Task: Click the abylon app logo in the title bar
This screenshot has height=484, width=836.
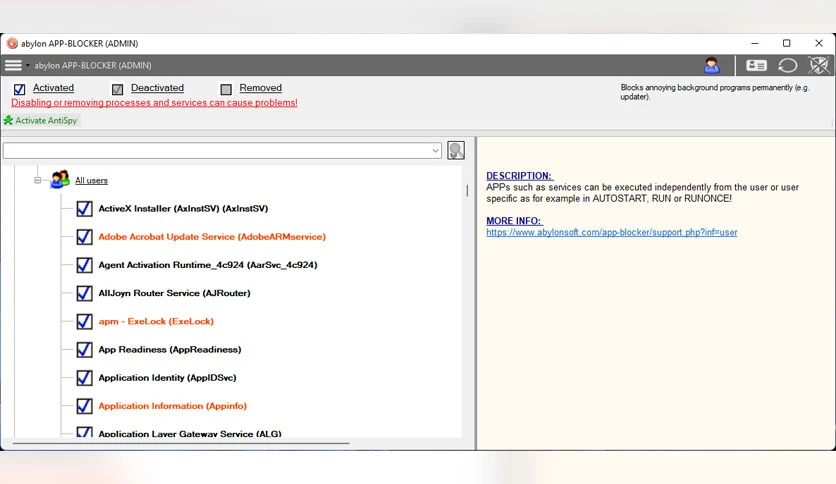Action: click(12, 43)
